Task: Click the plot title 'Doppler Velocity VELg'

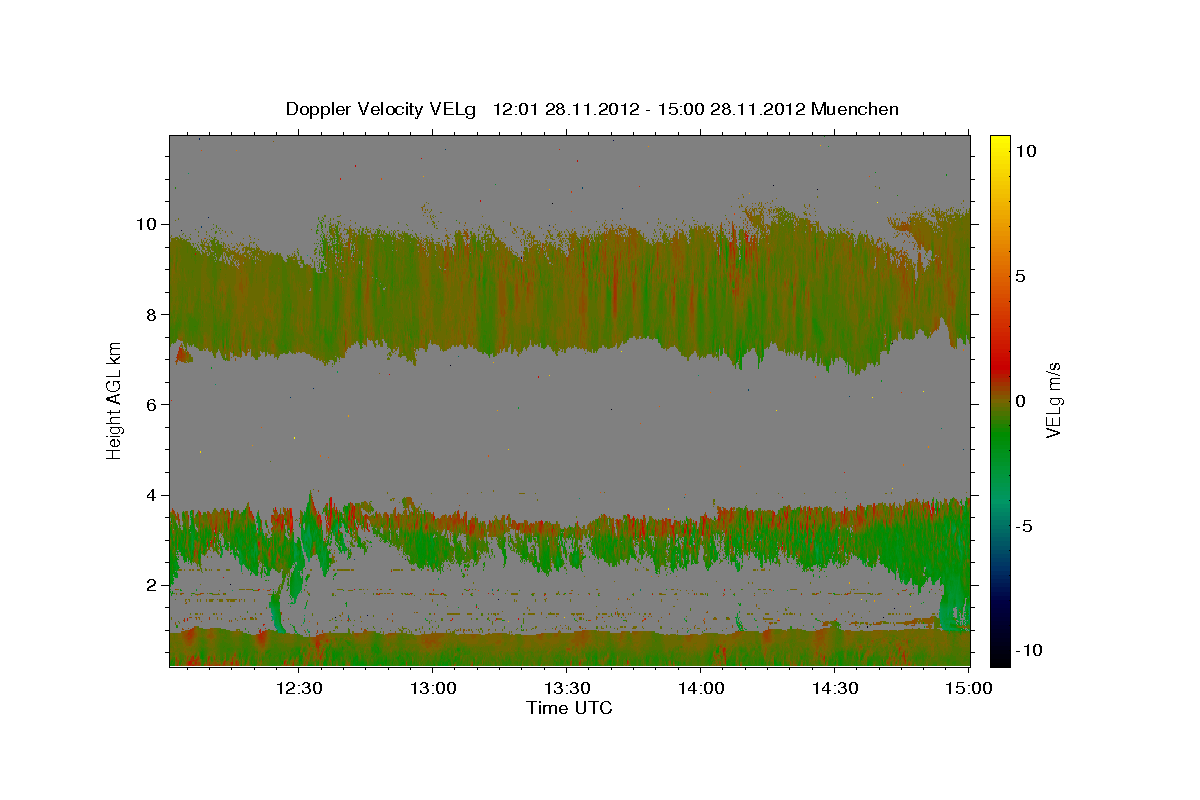Action: [x=382, y=109]
